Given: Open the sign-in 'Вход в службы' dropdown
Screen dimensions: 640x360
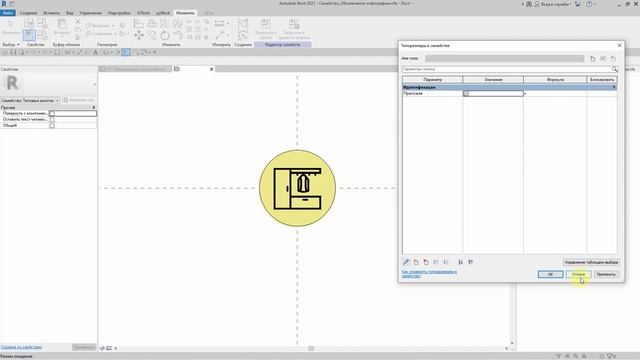Looking at the screenshot, I should (557, 4).
